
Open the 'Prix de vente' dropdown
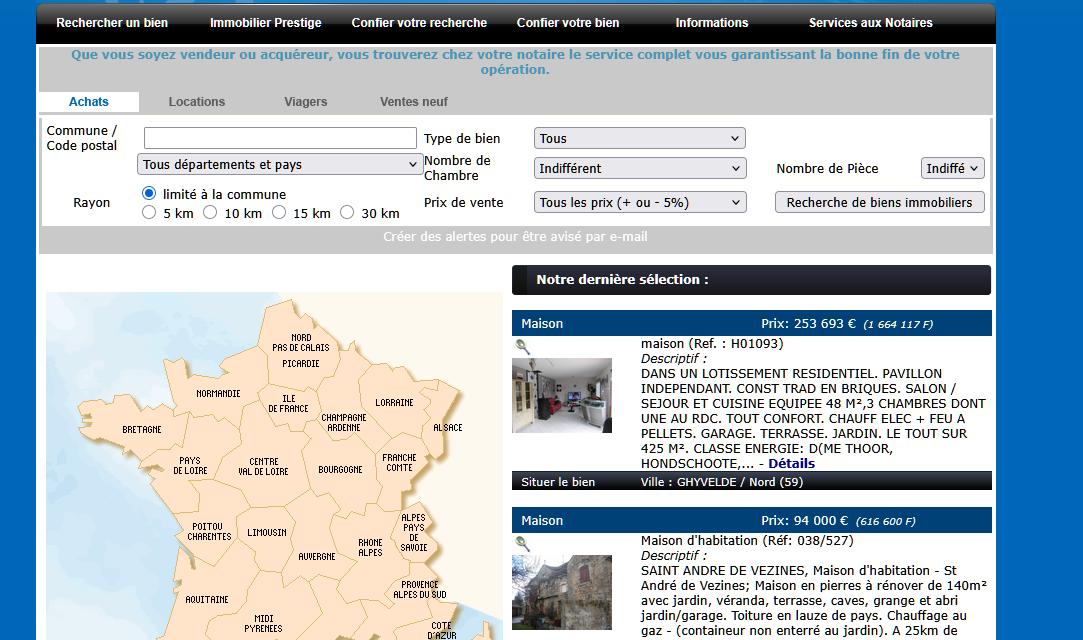tap(640, 203)
